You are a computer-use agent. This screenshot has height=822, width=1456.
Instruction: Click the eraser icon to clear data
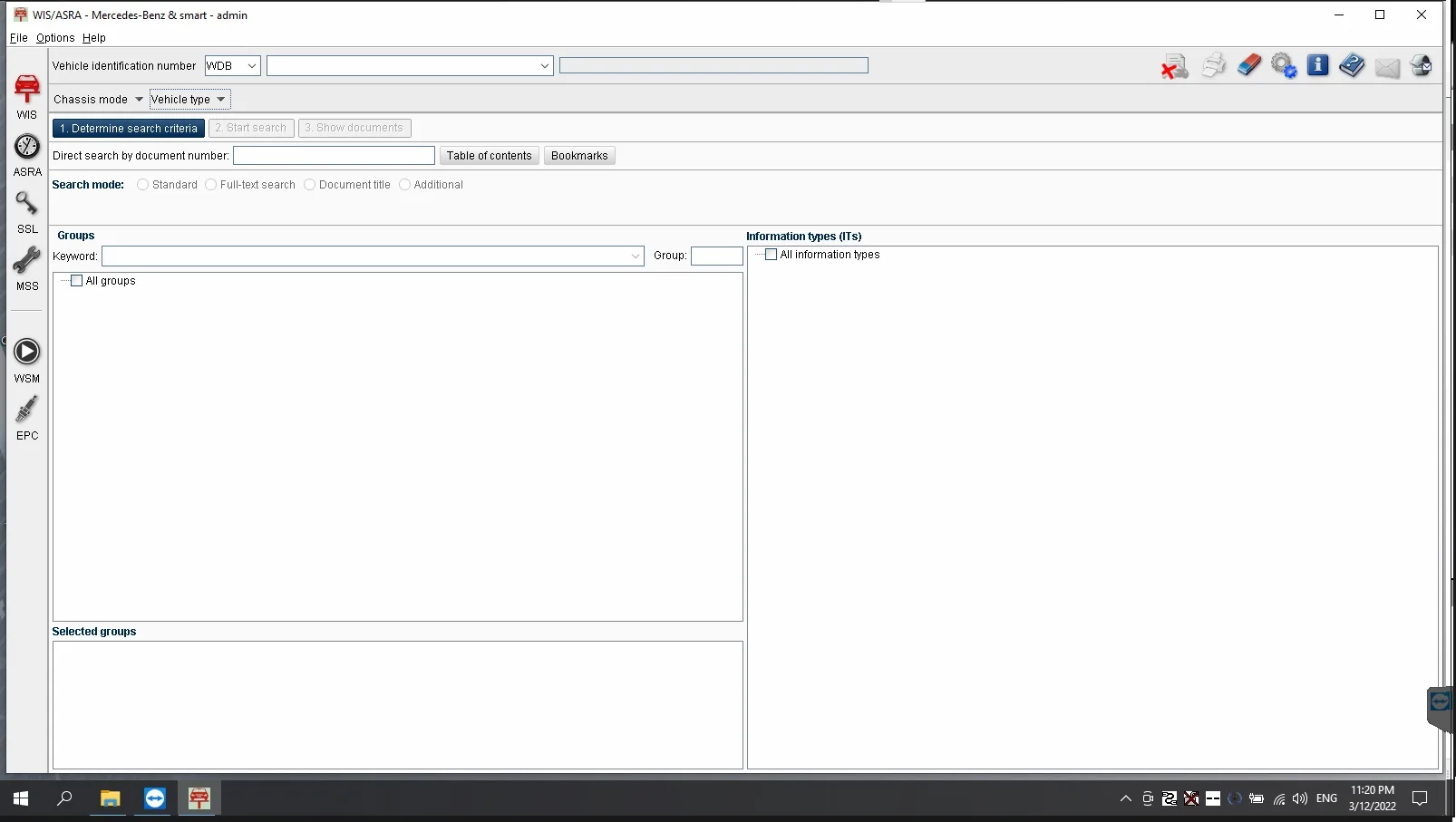pos(1249,65)
